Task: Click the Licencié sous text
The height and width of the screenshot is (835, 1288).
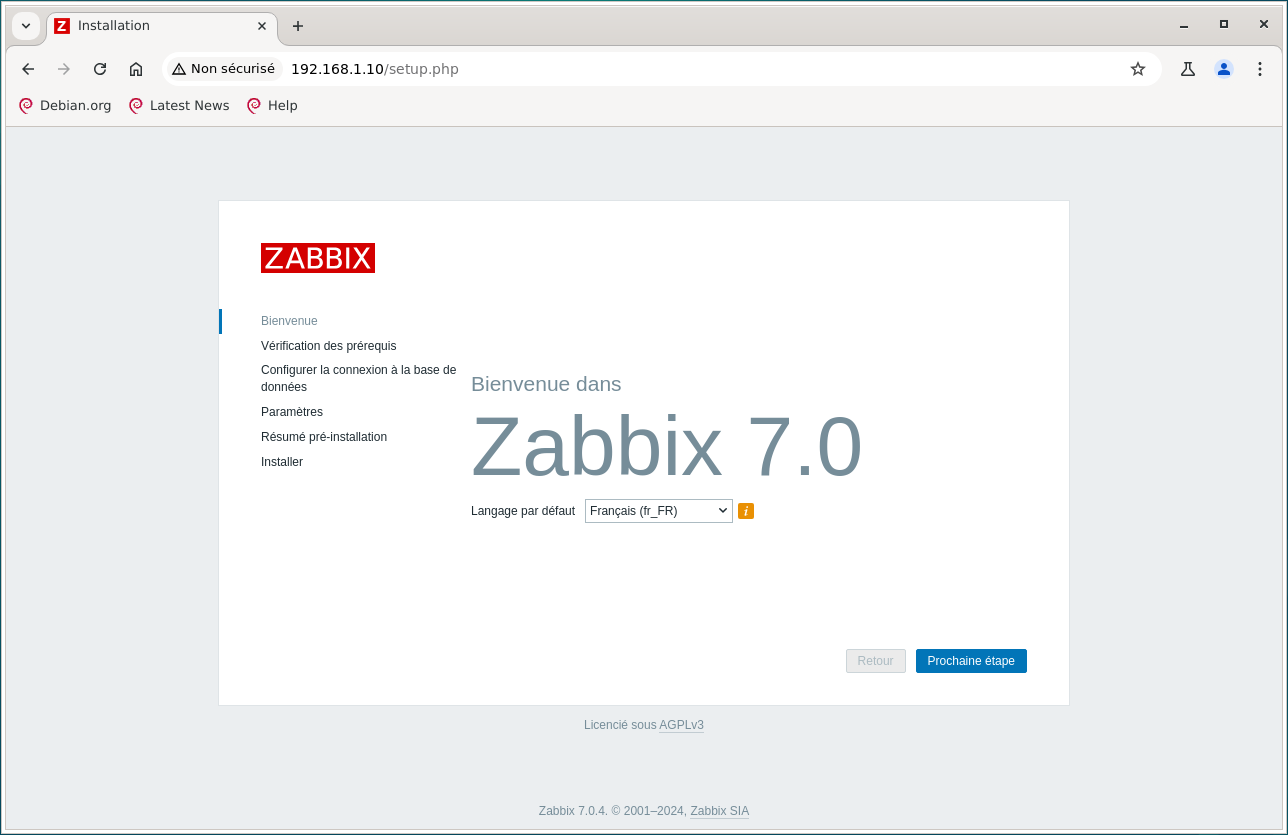Action: pos(620,725)
